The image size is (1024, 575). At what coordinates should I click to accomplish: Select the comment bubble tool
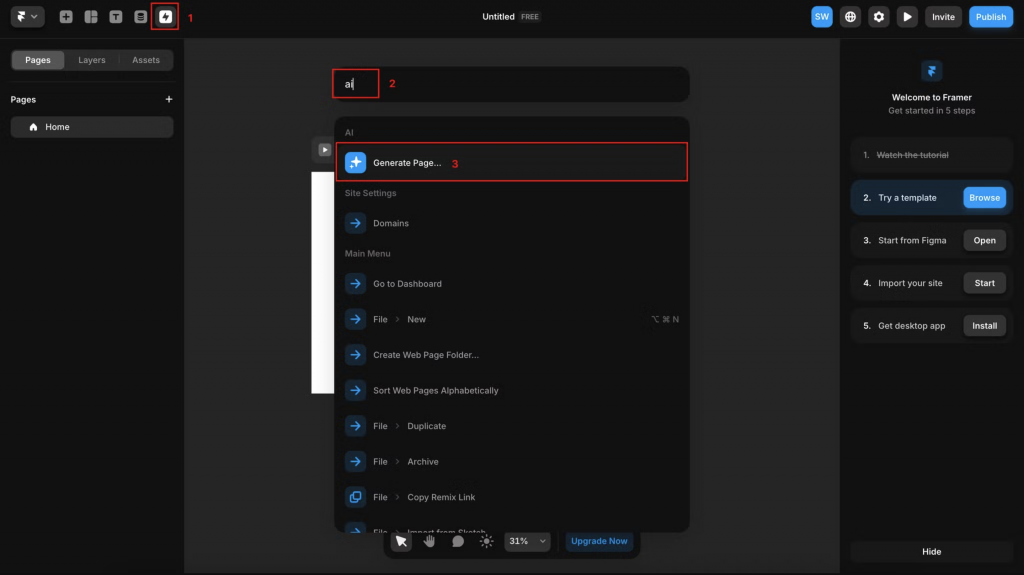458,541
